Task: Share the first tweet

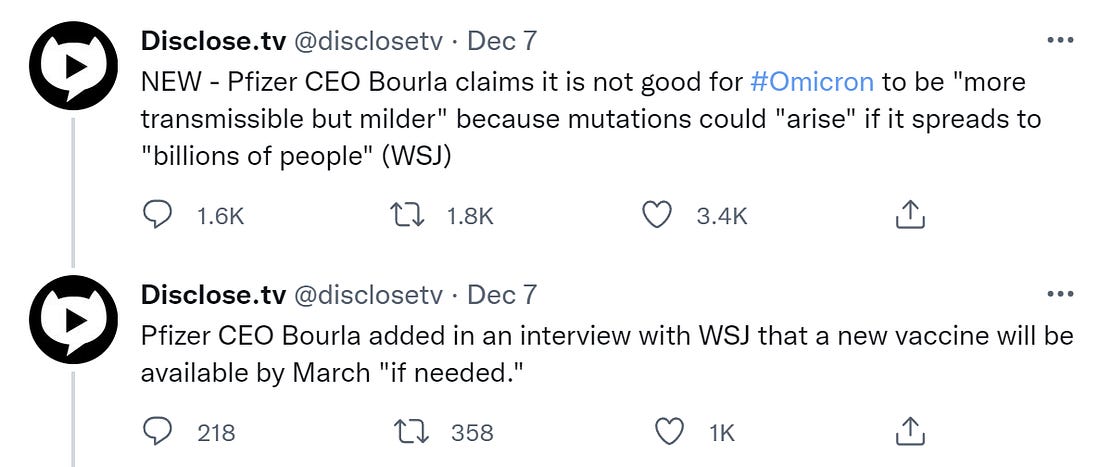Action: coord(908,214)
